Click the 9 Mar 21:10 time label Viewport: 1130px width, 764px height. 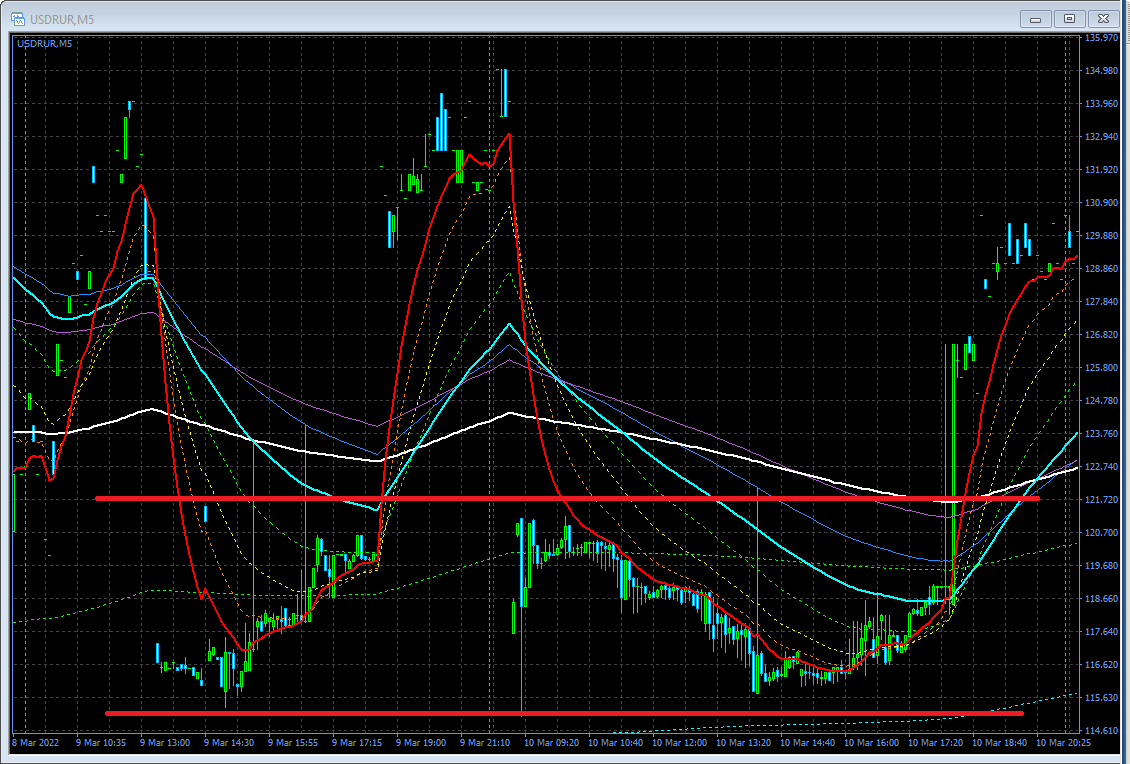click(487, 743)
